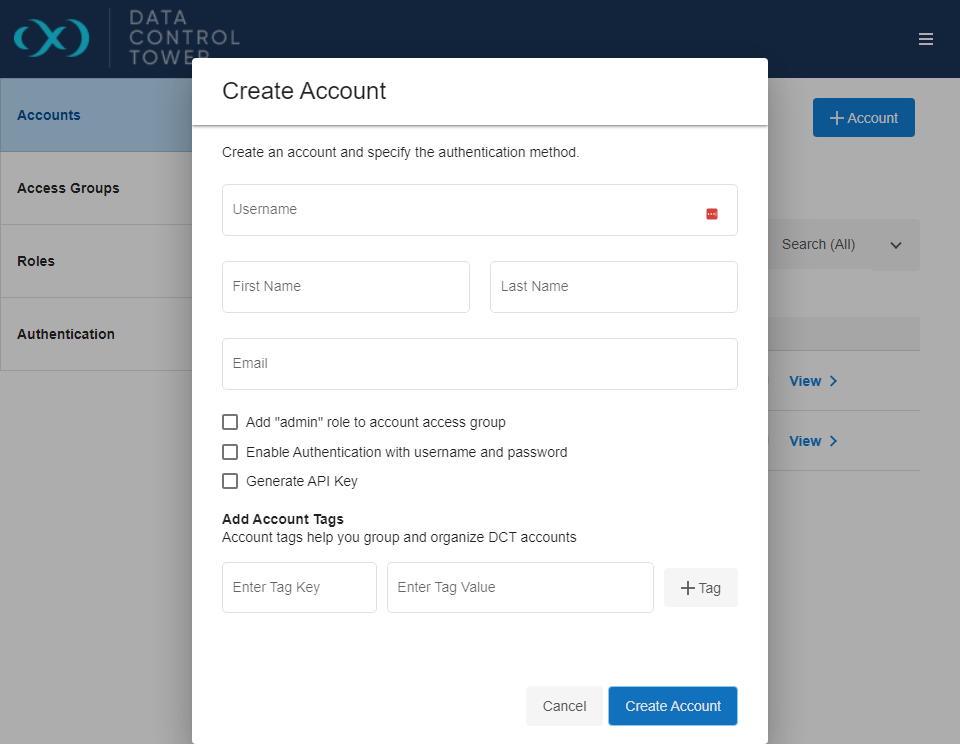The image size is (960, 744).
Task: Focus the Username input field
Action: pyautogui.click(x=460, y=210)
